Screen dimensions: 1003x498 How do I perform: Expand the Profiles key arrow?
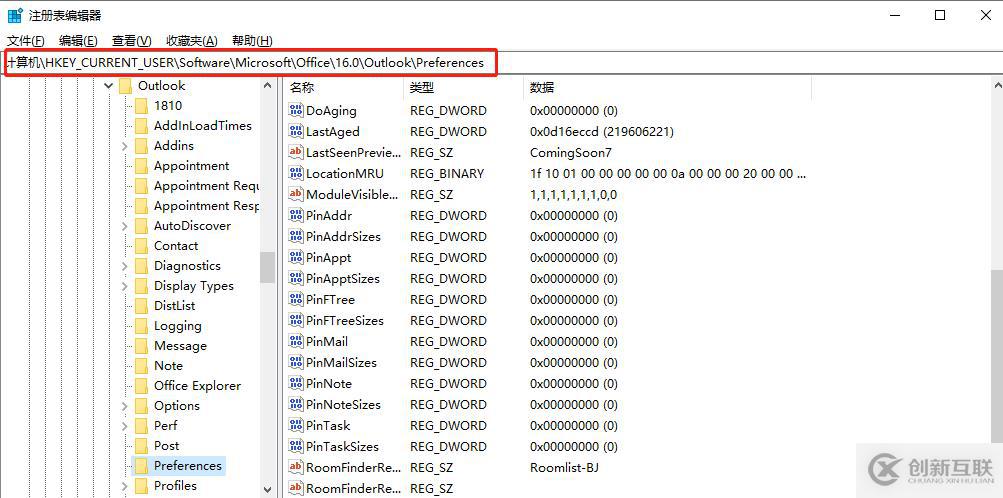124,486
